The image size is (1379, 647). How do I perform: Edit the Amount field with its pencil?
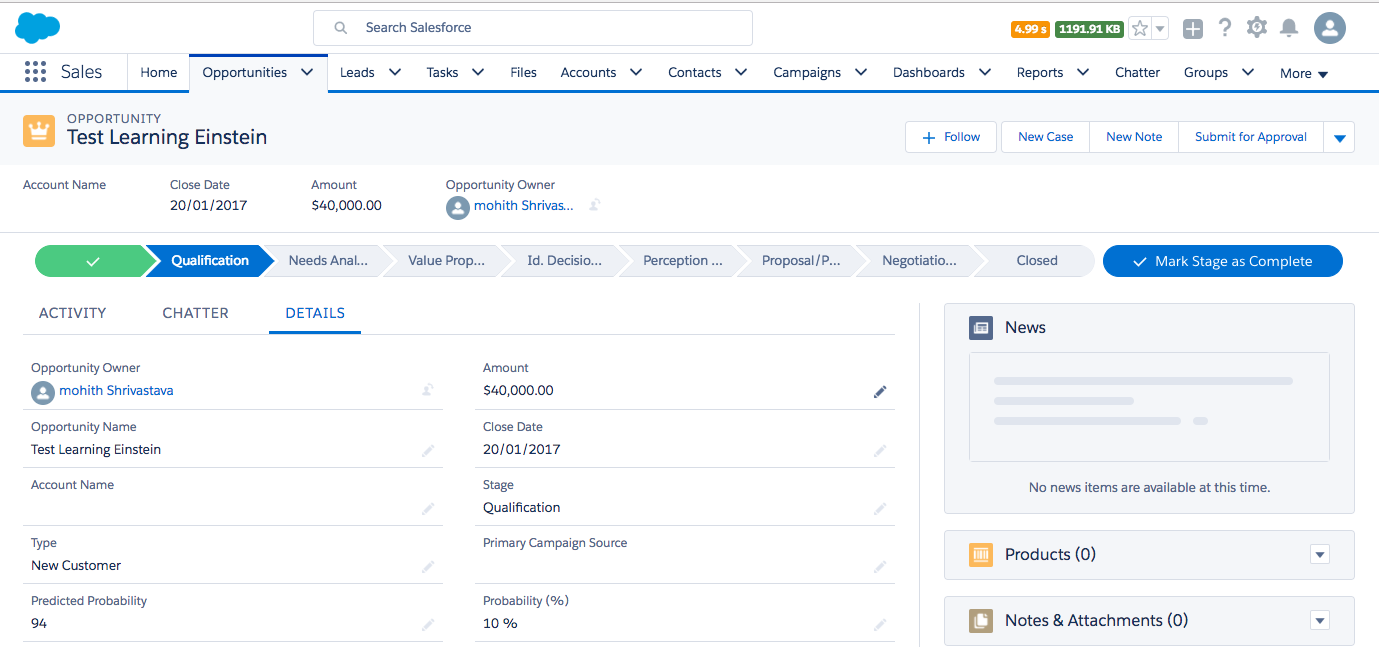[x=880, y=392]
